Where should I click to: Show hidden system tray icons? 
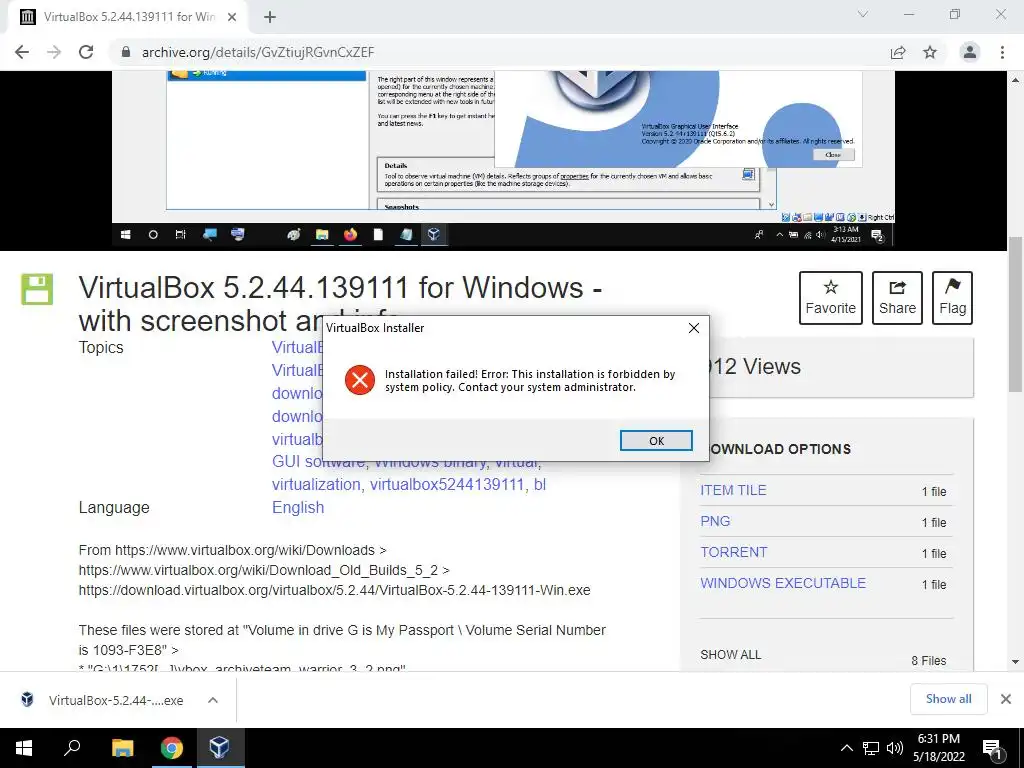coord(846,748)
